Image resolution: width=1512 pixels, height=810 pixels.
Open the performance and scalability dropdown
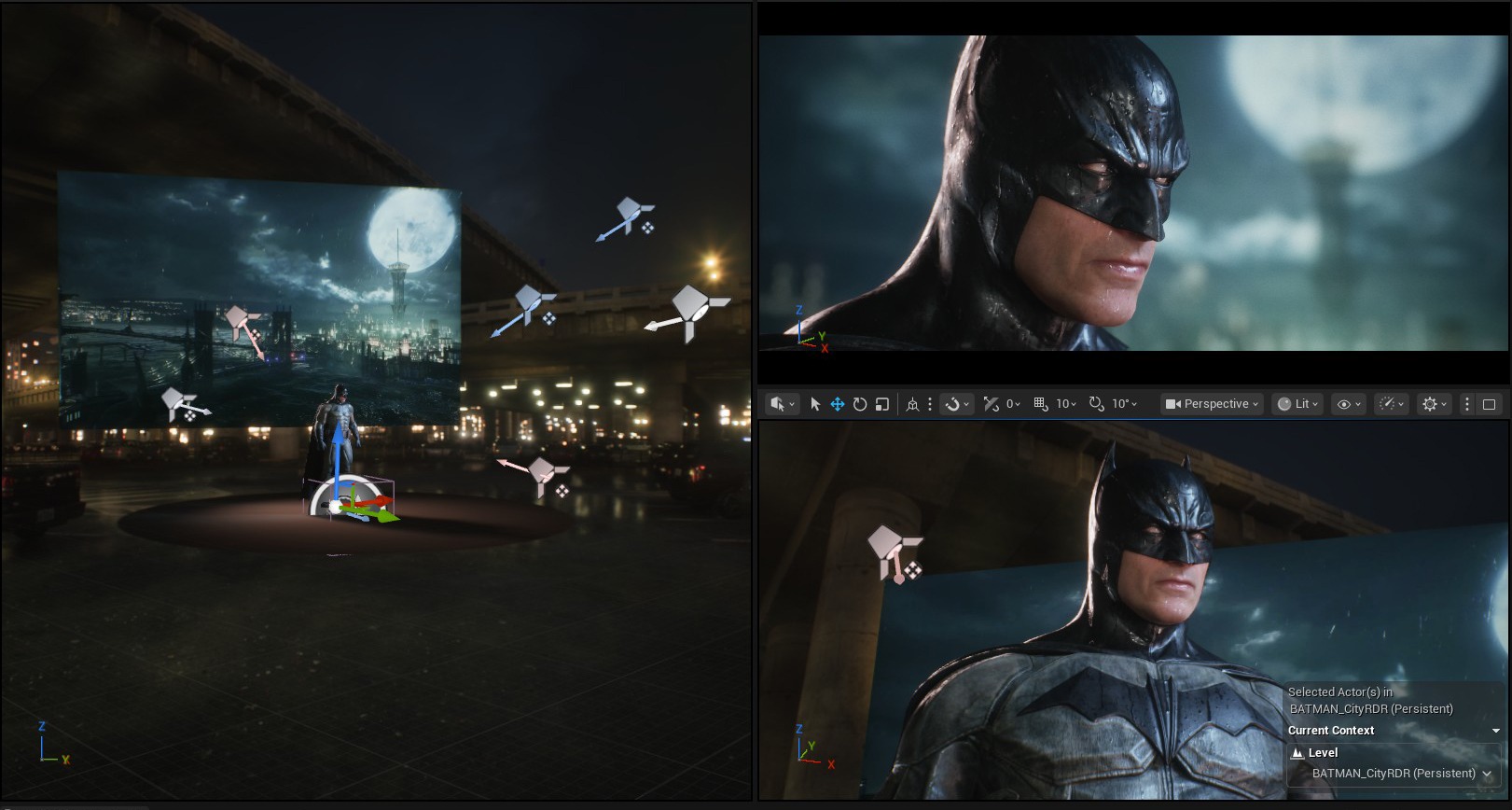(1392, 404)
